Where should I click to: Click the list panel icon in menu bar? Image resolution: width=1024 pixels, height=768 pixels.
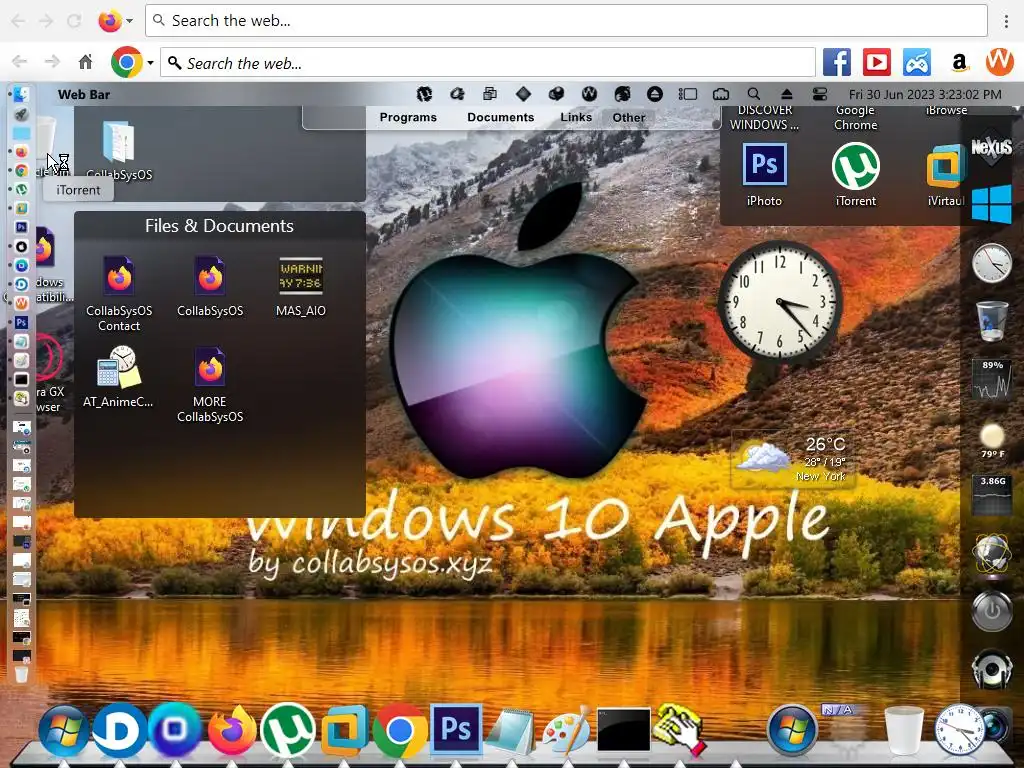(x=688, y=94)
